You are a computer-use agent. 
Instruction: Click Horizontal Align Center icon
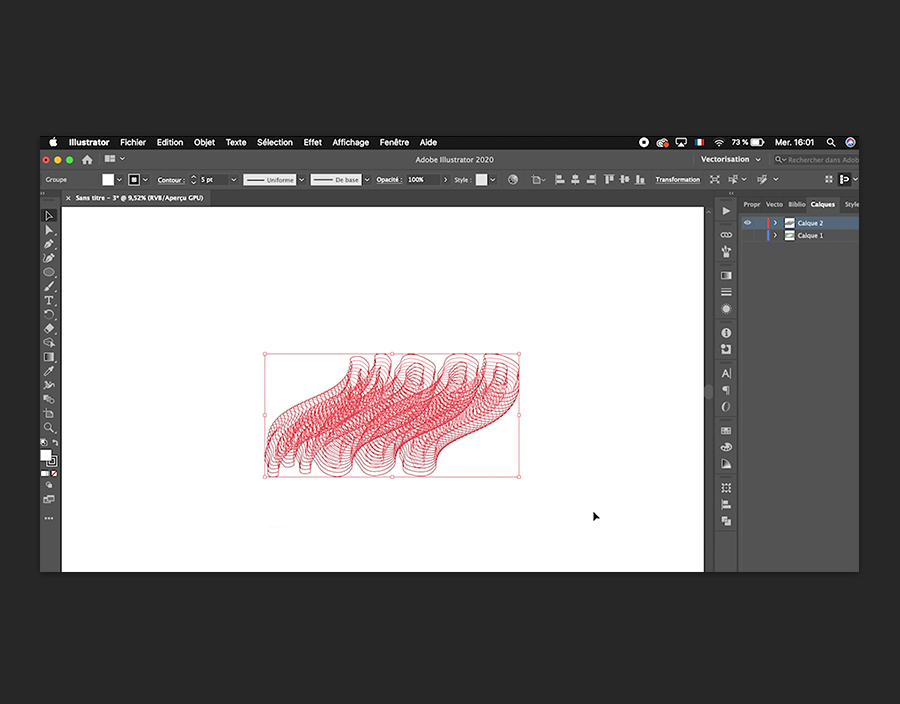pyautogui.click(x=575, y=180)
